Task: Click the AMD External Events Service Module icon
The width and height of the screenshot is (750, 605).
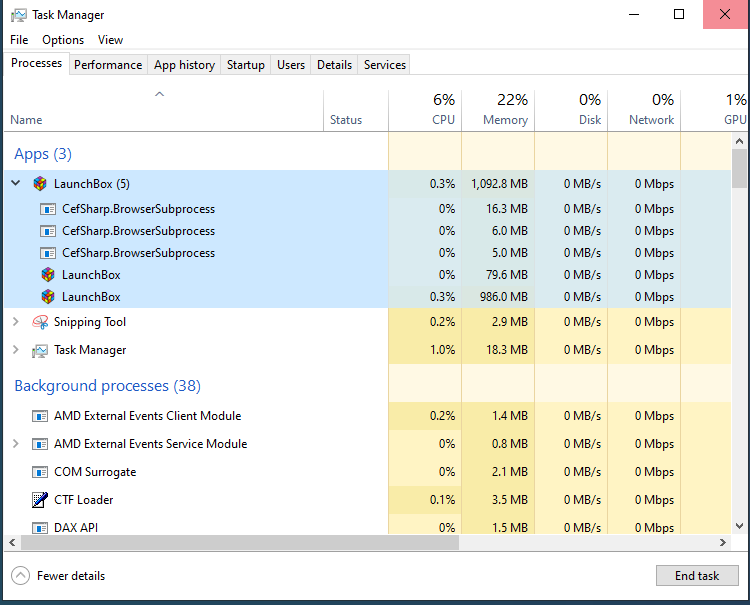Action: click(x=40, y=444)
